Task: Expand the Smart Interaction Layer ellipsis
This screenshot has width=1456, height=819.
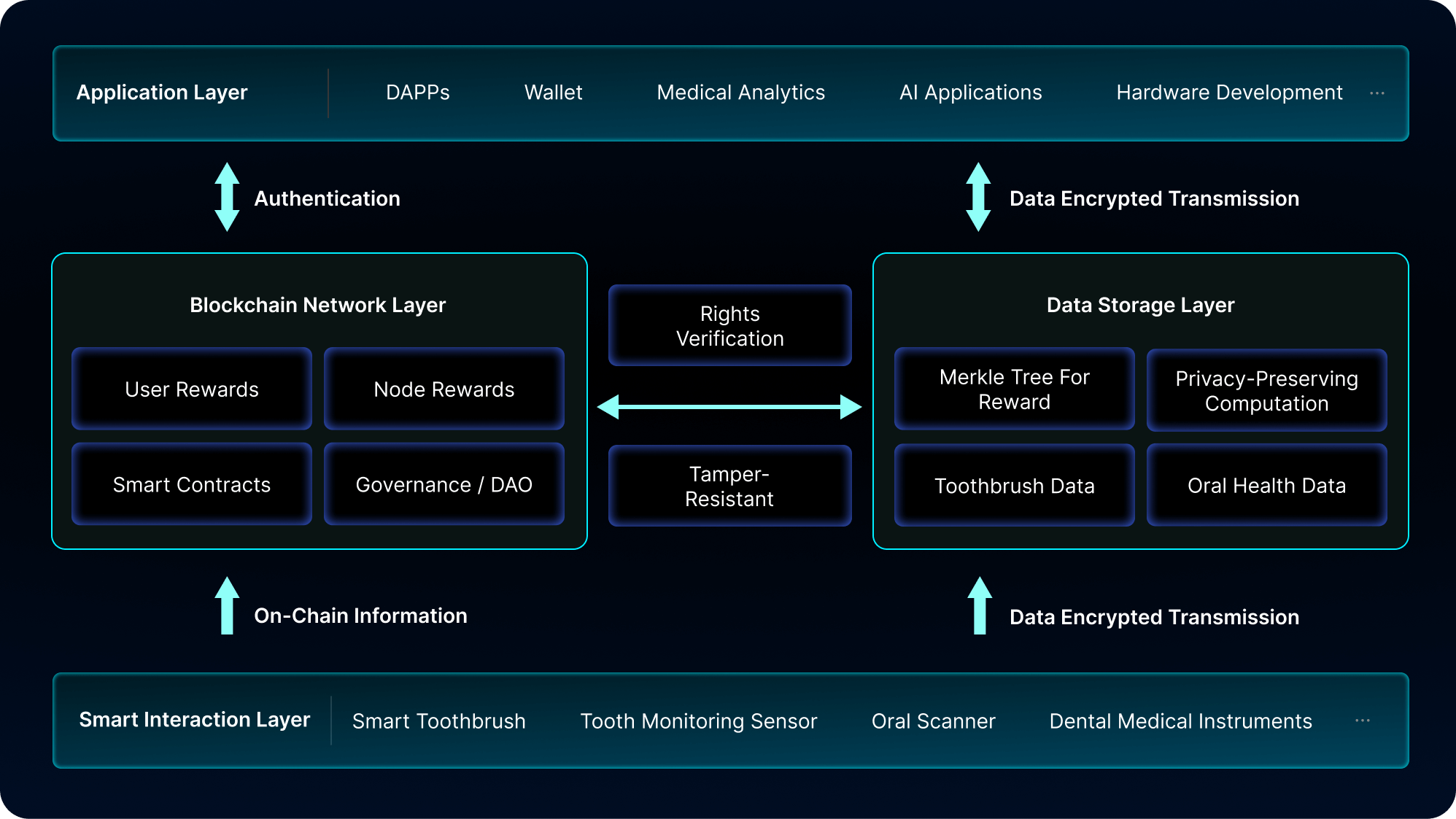Action: click(x=1362, y=721)
